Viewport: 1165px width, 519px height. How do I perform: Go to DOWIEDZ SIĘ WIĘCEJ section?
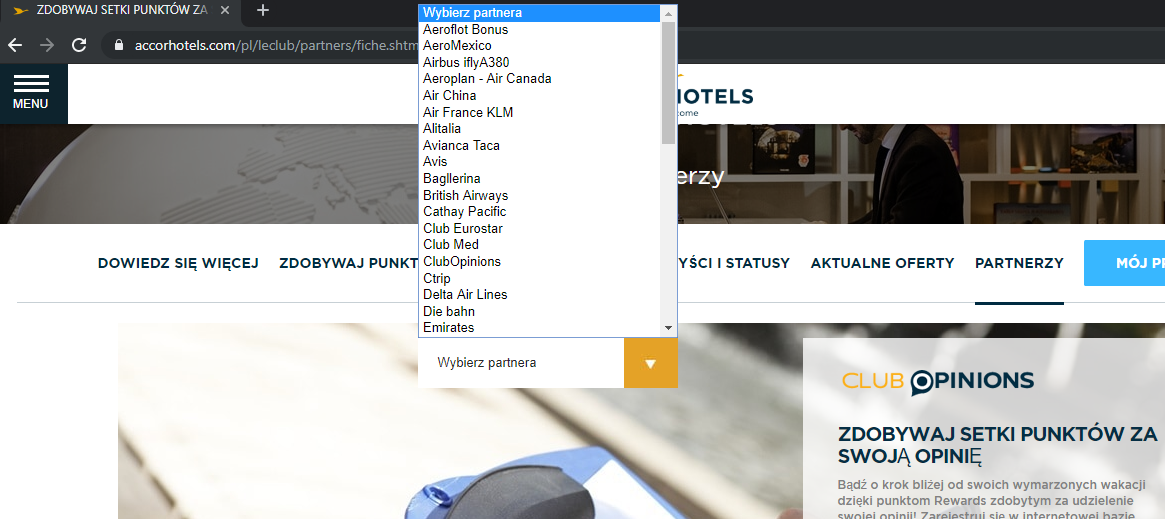click(x=178, y=263)
